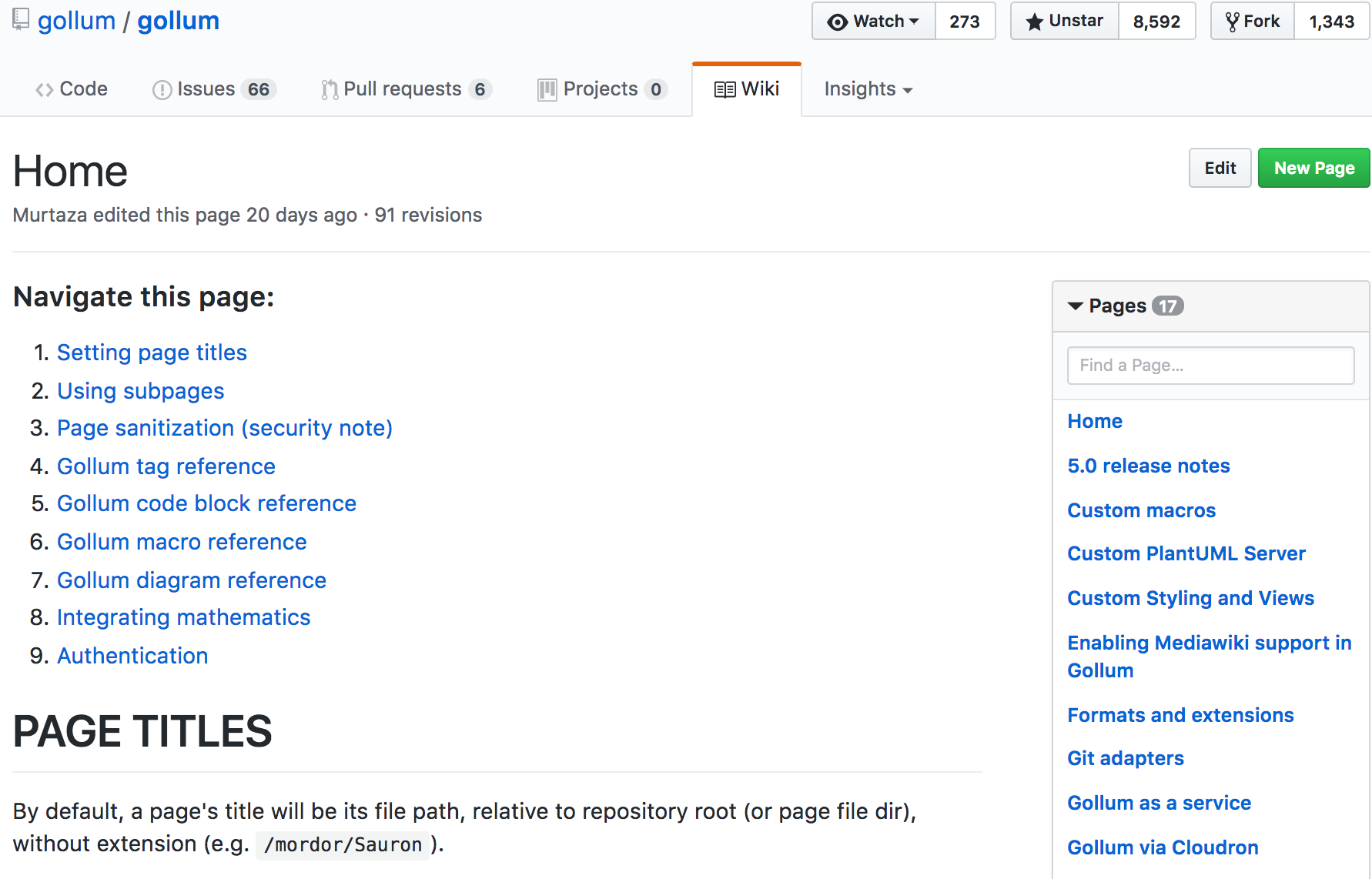The image size is (1372, 879).
Task: Jump to Gollum diagram reference
Action: (x=192, y=580)
